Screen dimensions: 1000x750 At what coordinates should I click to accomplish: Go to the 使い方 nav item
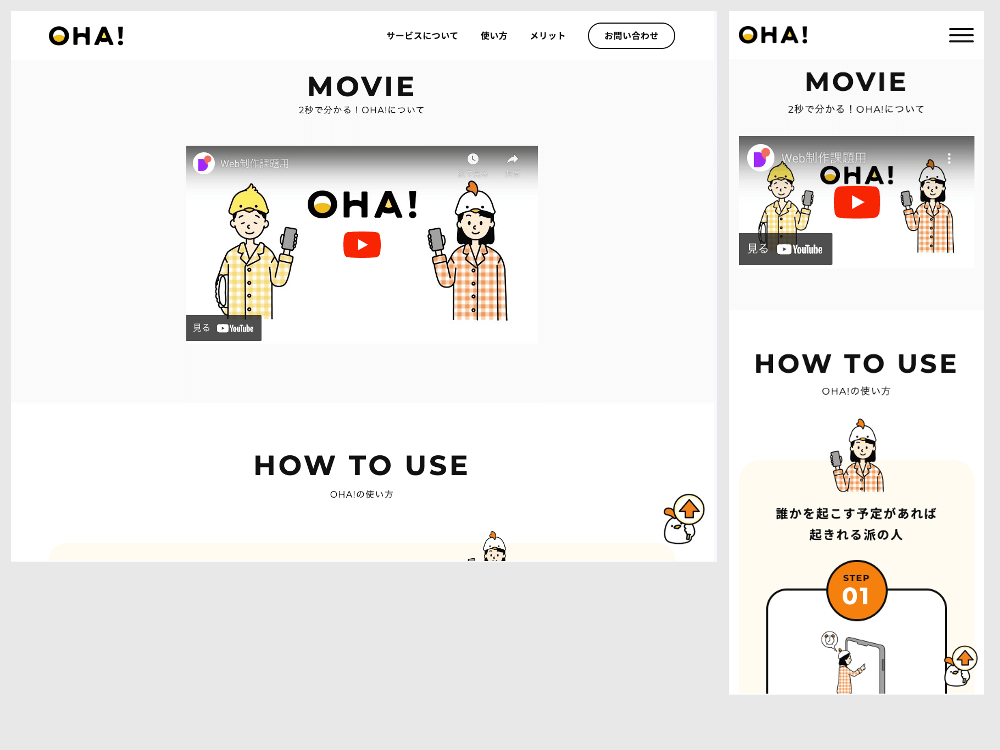tap(494, 36)
